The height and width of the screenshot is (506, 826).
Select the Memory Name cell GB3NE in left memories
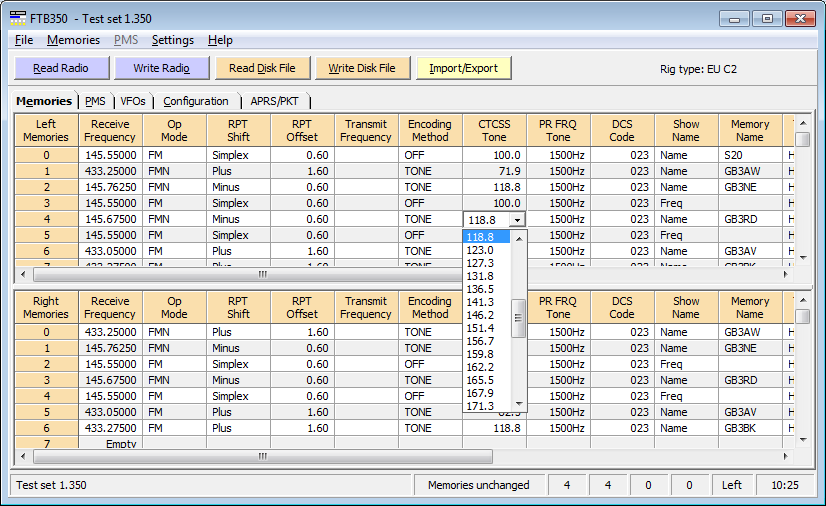[741, 187]
